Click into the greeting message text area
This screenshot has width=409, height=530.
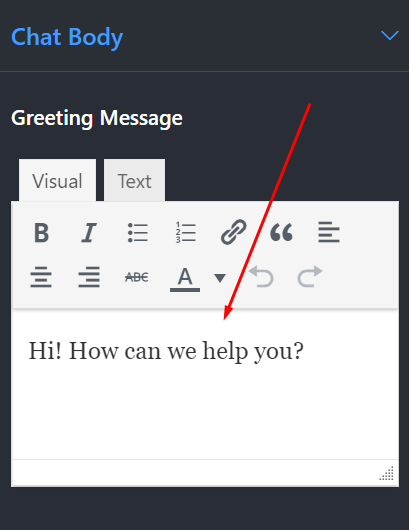(x=205, y=384)
